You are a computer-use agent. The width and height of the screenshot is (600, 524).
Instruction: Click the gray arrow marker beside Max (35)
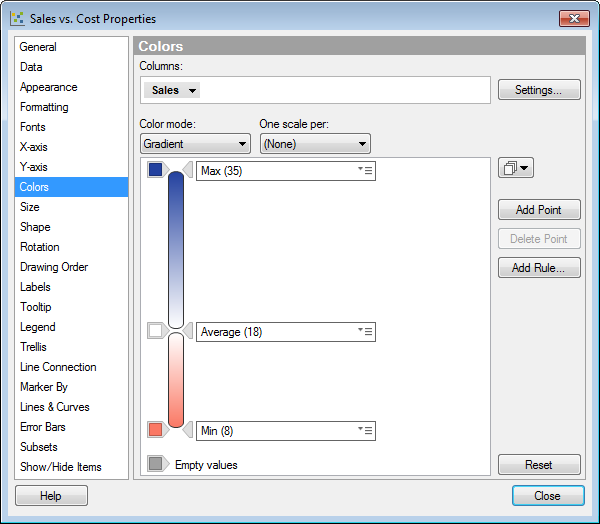coord(188,170)
